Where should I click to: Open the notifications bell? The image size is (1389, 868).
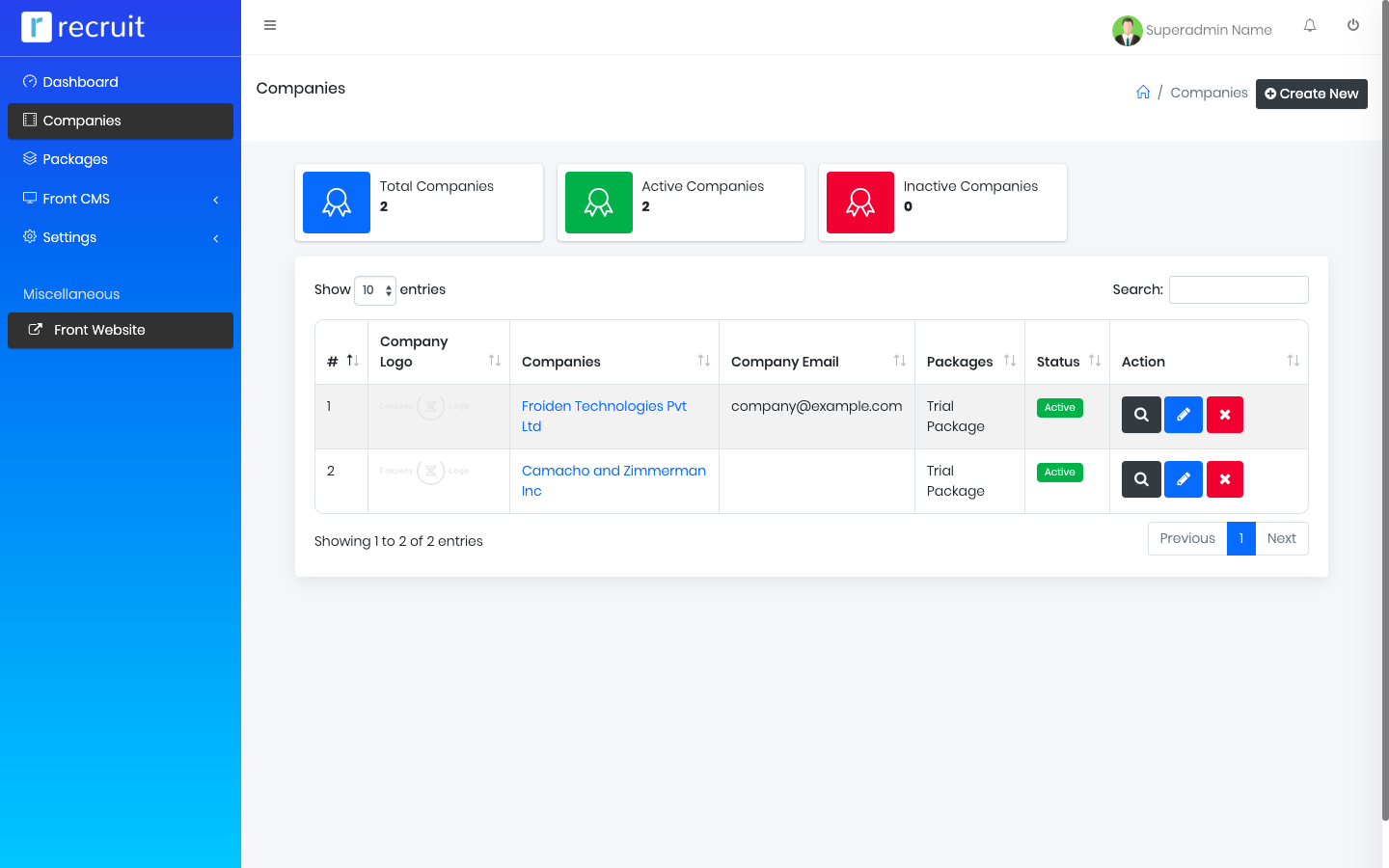[x=1310, y=26]
